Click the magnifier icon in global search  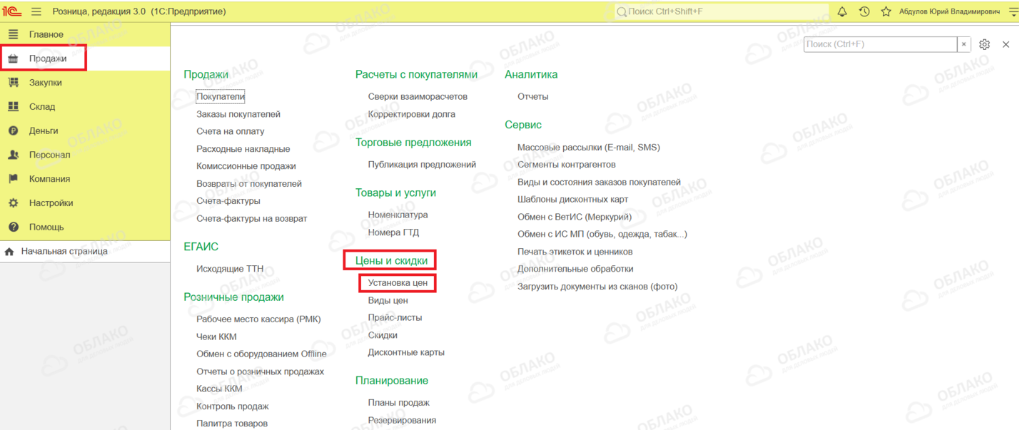tap(621, 12)
